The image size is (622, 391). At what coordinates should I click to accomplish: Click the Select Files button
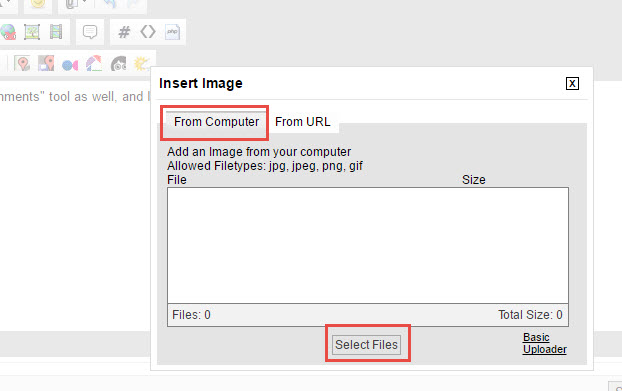click(366, 345)
